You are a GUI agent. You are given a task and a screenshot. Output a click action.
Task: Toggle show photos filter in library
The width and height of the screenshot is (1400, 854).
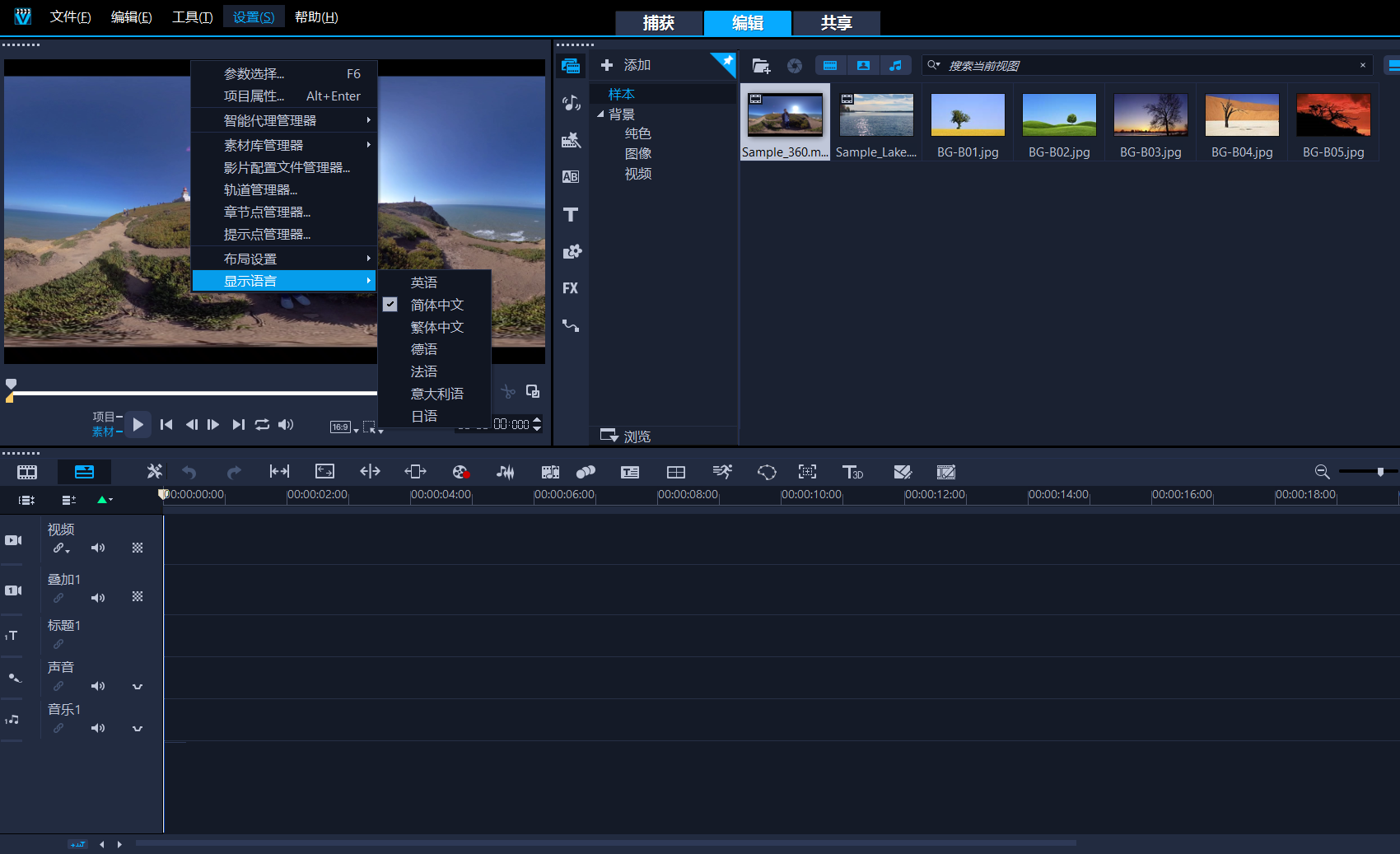(x=863, y=65)
